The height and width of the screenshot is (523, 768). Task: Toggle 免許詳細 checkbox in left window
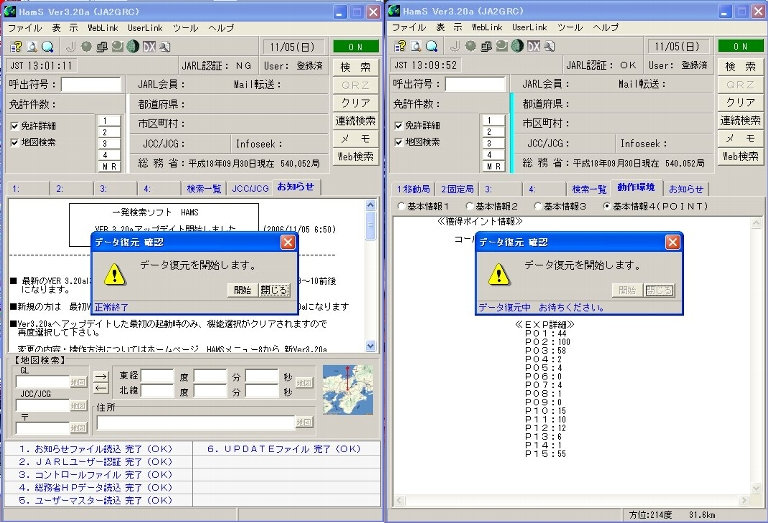[15, 126]
